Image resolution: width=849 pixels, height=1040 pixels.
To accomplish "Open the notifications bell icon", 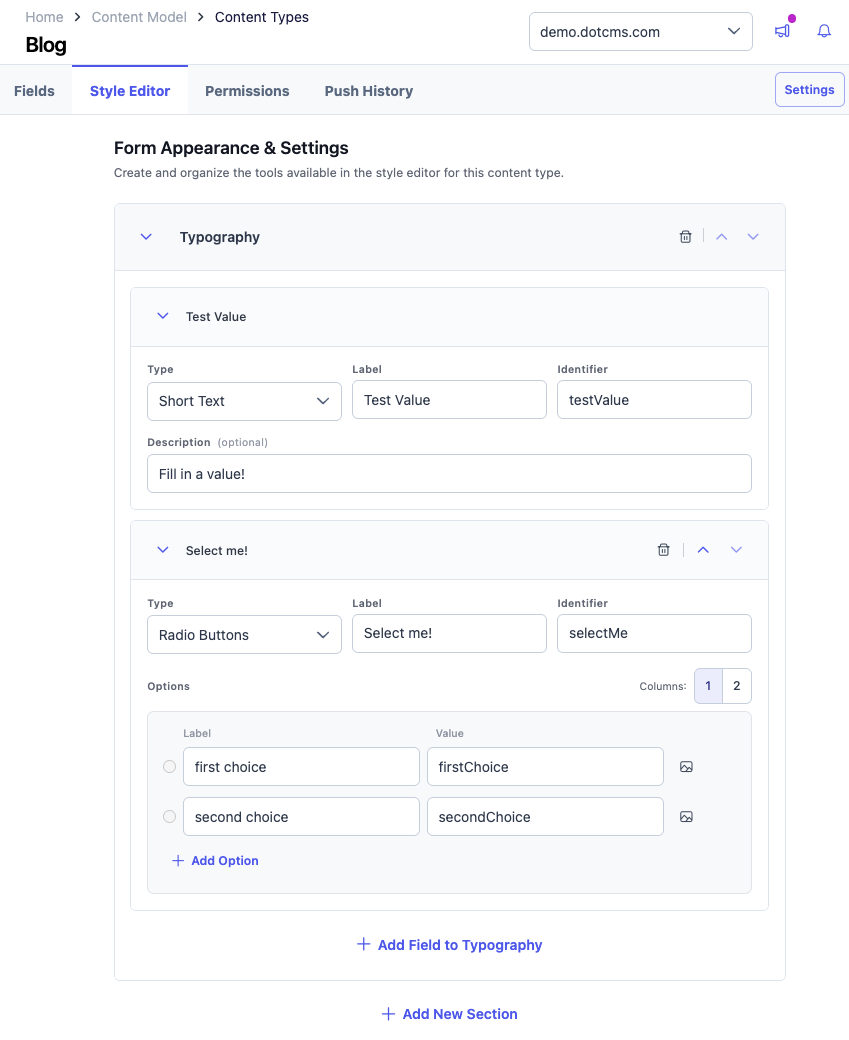I will (x=824, y=31).
